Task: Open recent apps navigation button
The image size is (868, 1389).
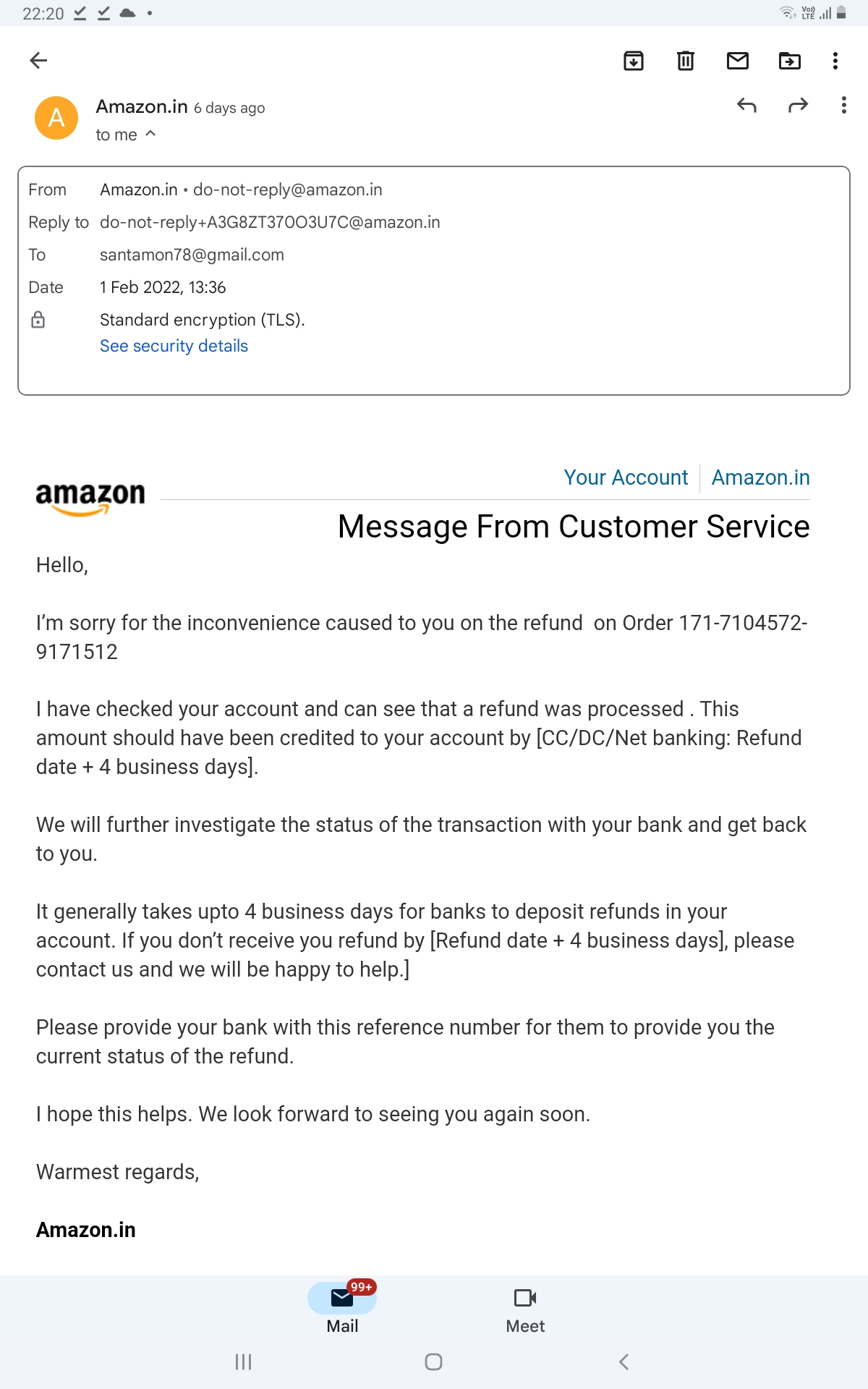Action: pos(243,1362)
